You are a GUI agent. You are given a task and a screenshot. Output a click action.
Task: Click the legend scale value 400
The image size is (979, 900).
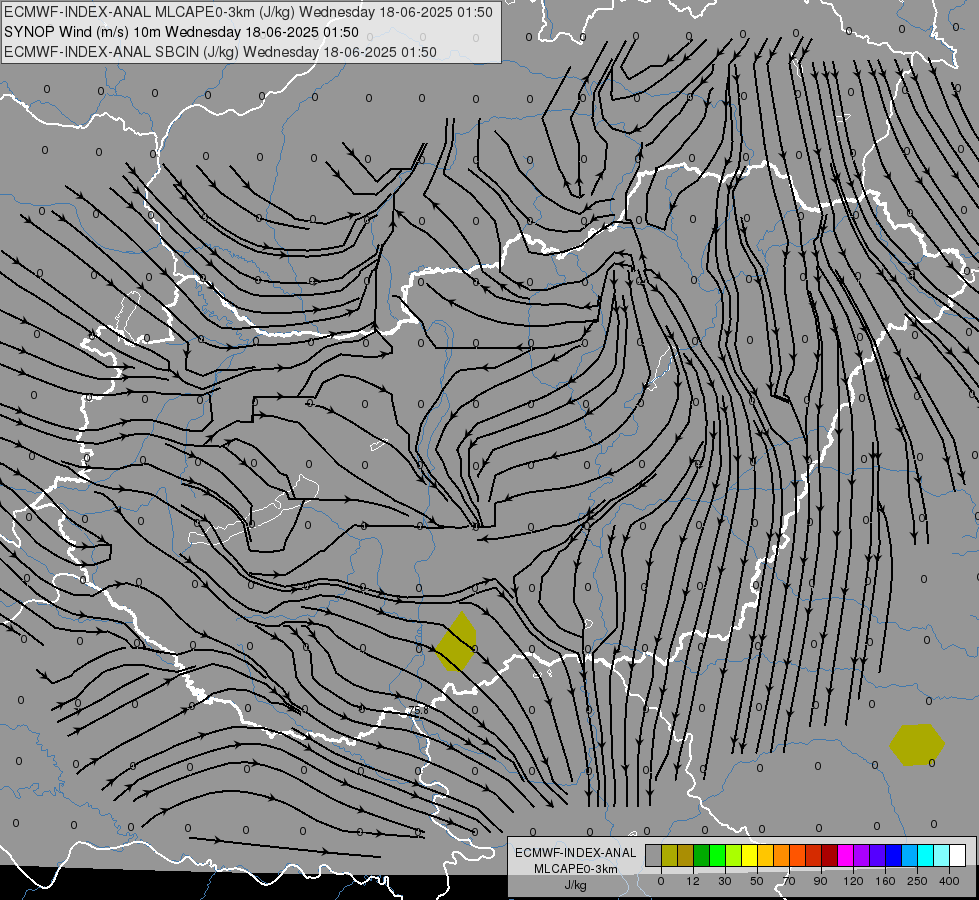(x=949, y=881)
